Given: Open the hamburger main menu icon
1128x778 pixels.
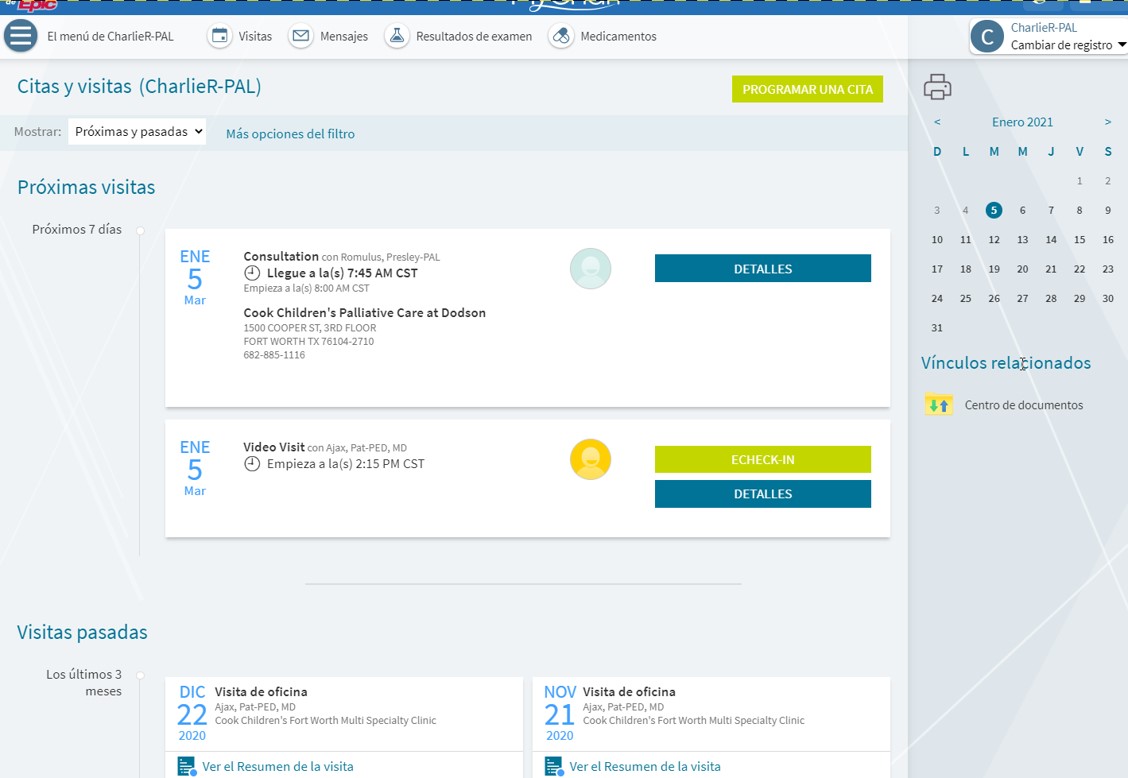Looking at the screenshot, I should tap(20, 36).
